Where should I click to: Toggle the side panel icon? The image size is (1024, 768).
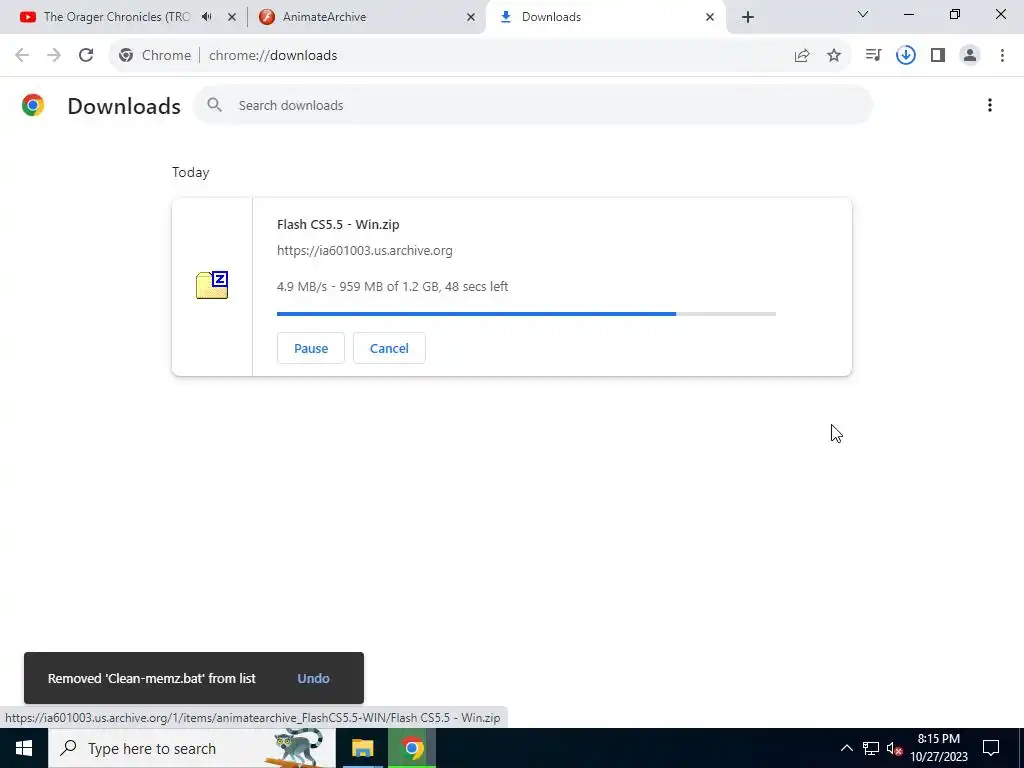938,56
